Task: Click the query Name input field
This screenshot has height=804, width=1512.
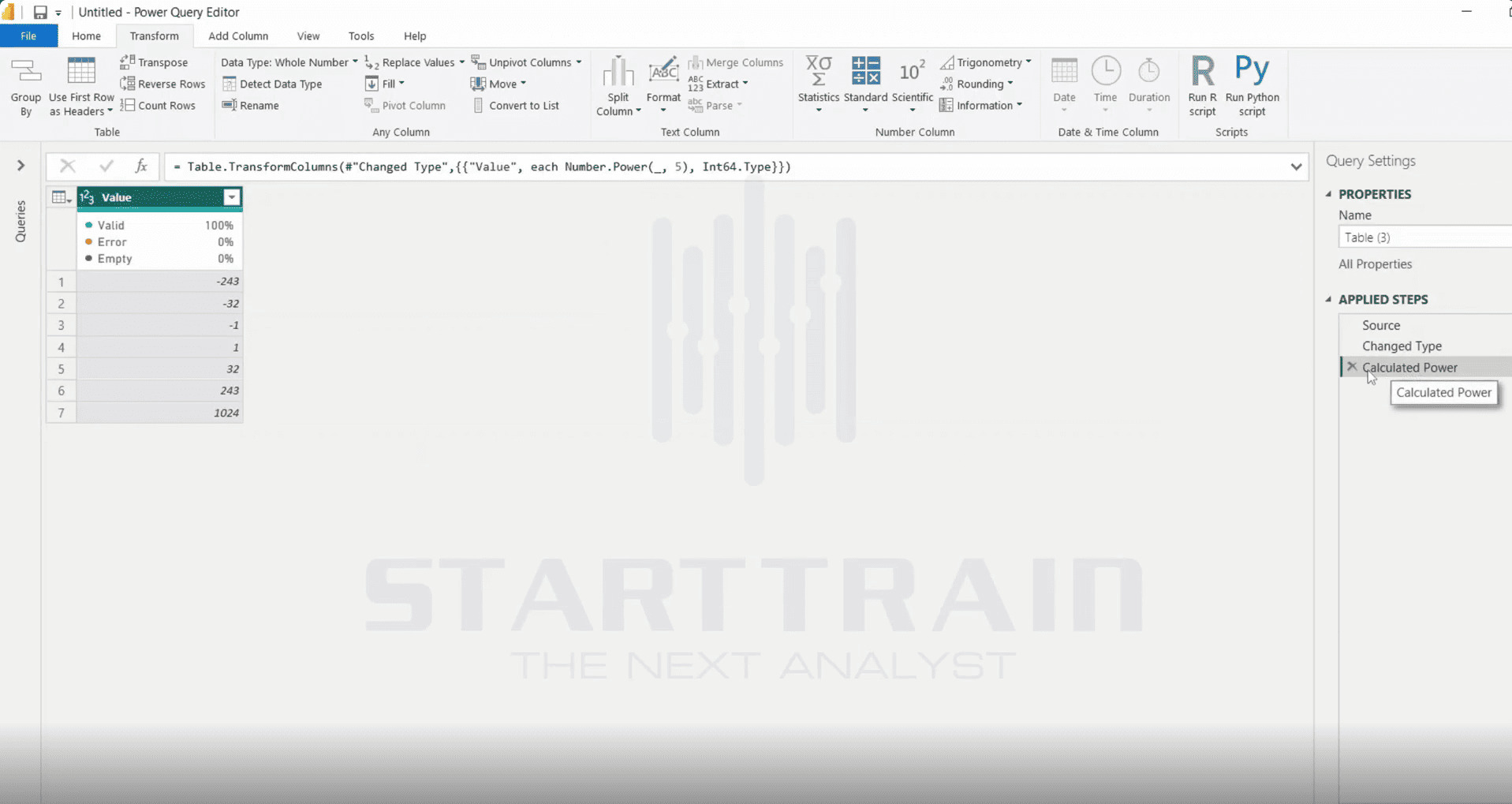Action: (1424, 237)
